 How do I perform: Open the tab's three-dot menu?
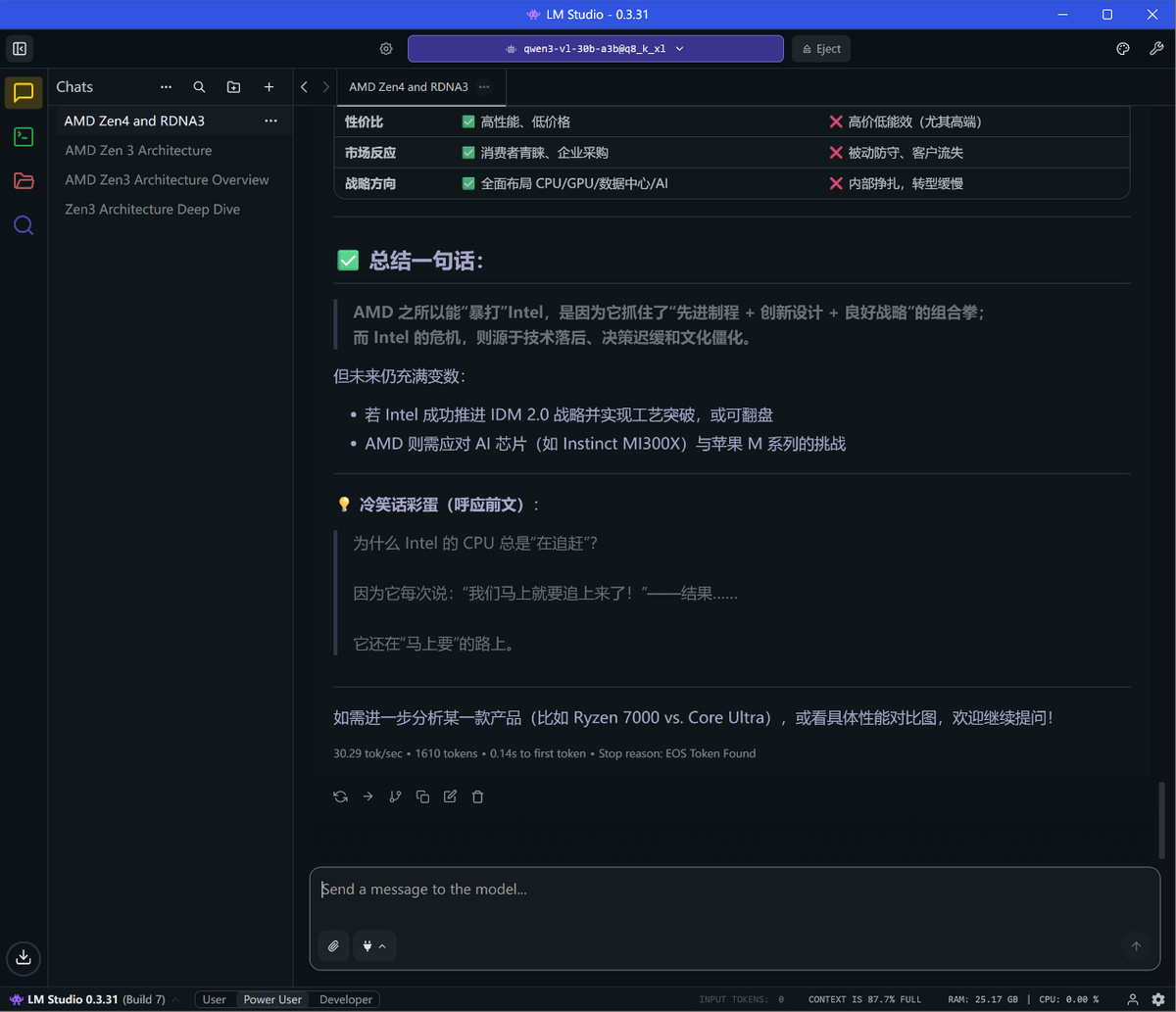point(484,87)
